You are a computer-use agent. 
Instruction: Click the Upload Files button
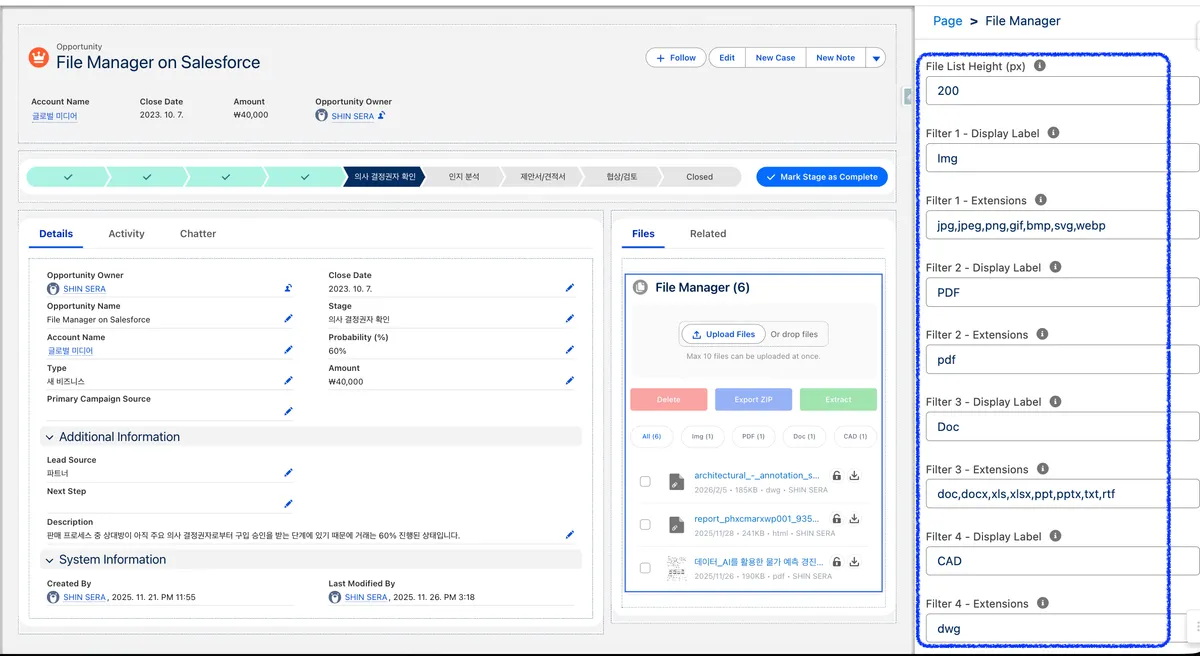tap(723, 334)
